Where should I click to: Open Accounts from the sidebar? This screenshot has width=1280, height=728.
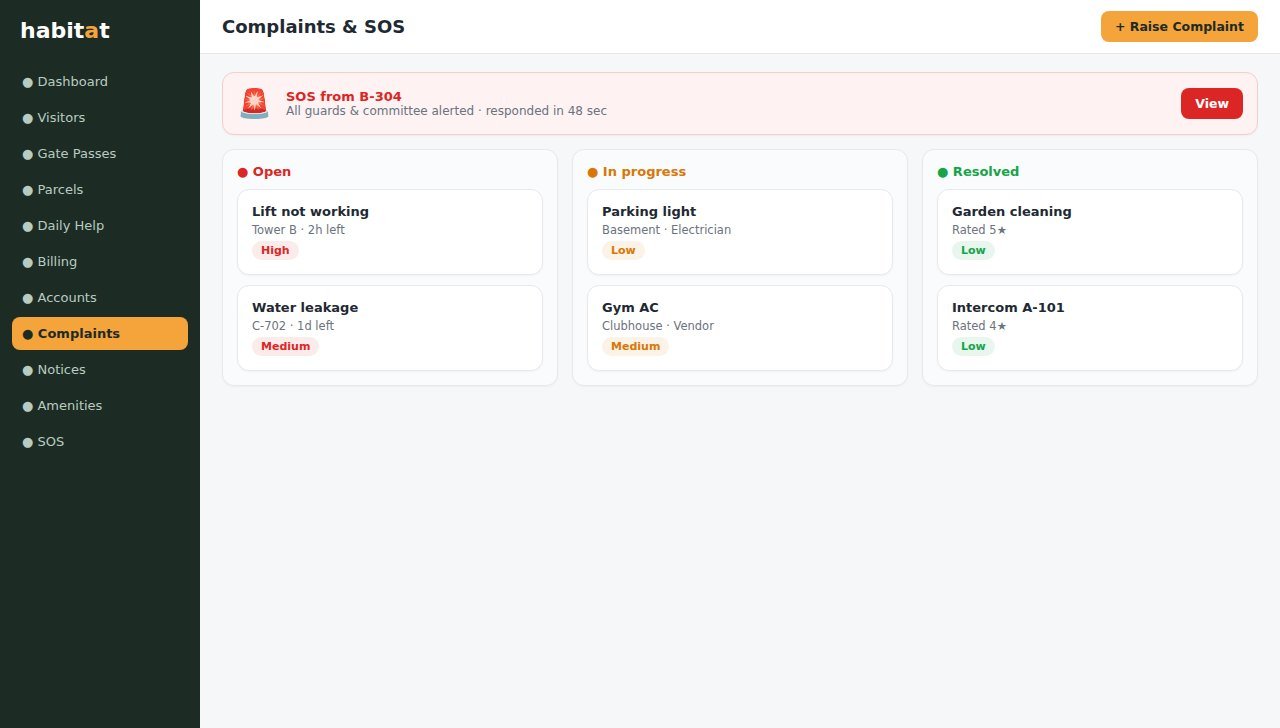[x=100, y=298]
